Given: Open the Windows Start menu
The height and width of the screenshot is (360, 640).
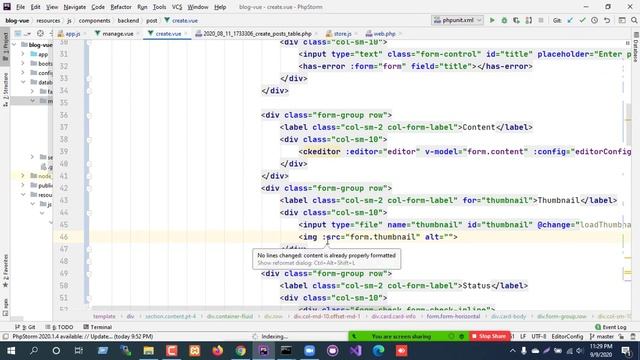Looking at the screenshot, I should [11, 351].
